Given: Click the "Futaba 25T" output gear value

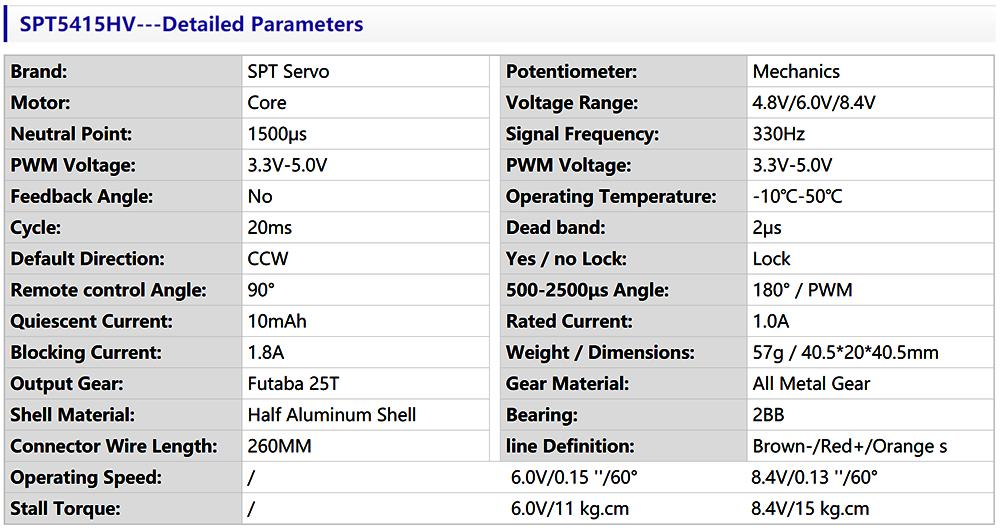Looking at the screenshot, I should pyautogui.click(x=294, y=384).
